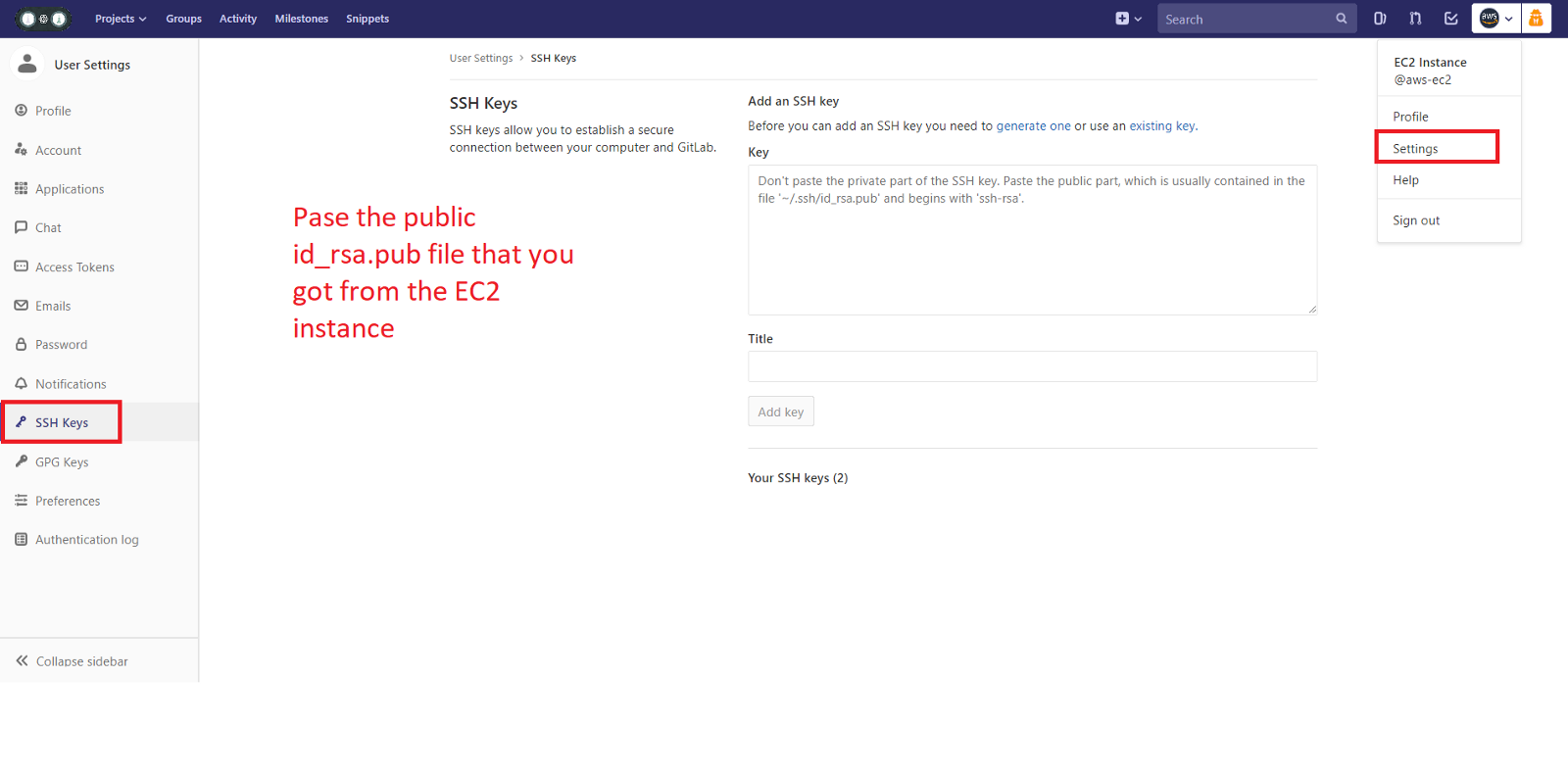The height and width of the screenshot is (776, 1568).
Task: Go to Groups in the top navigation
Action: click(183, 19)
